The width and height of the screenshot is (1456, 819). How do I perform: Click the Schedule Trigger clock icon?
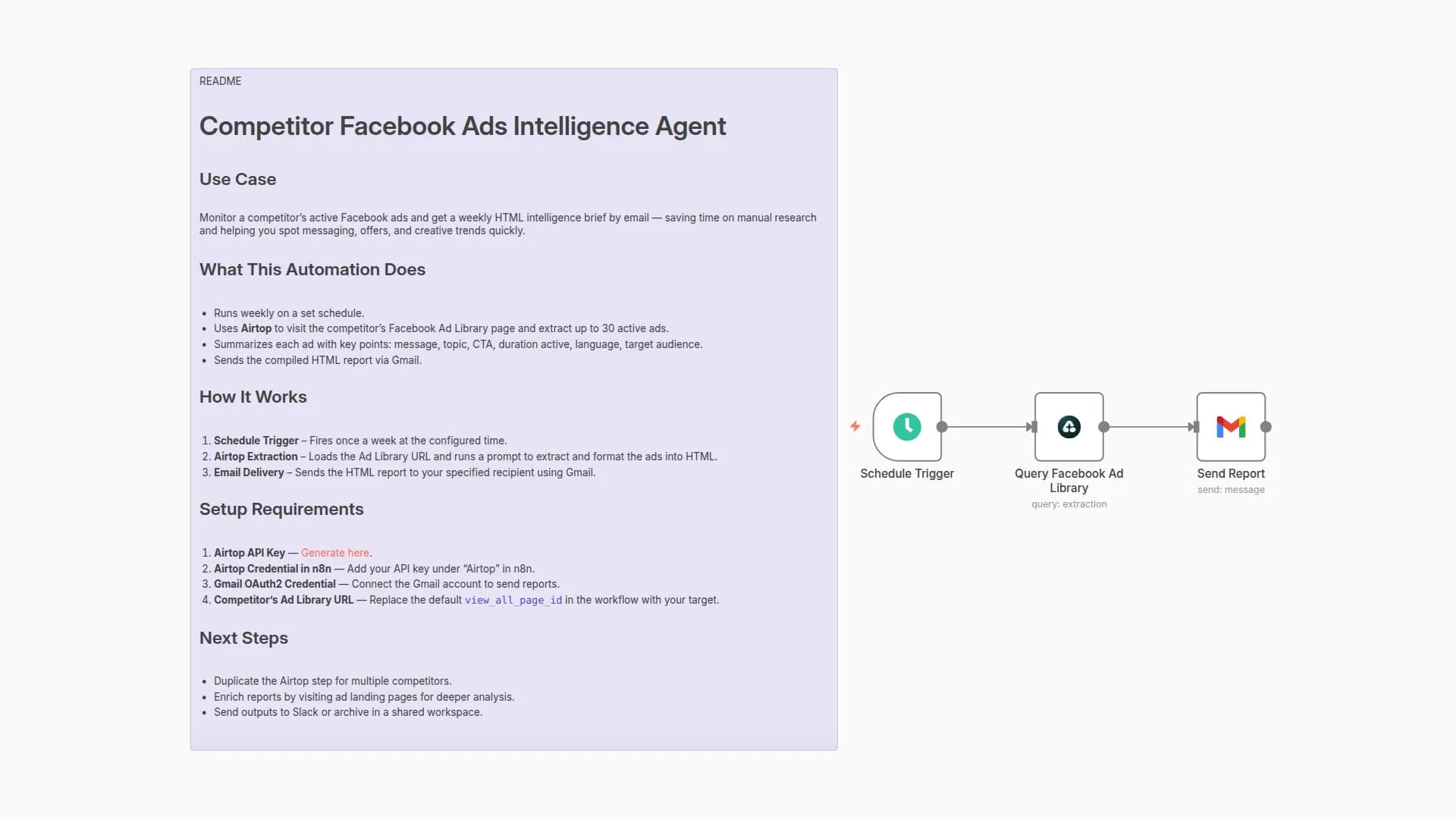tap(907, 427)
